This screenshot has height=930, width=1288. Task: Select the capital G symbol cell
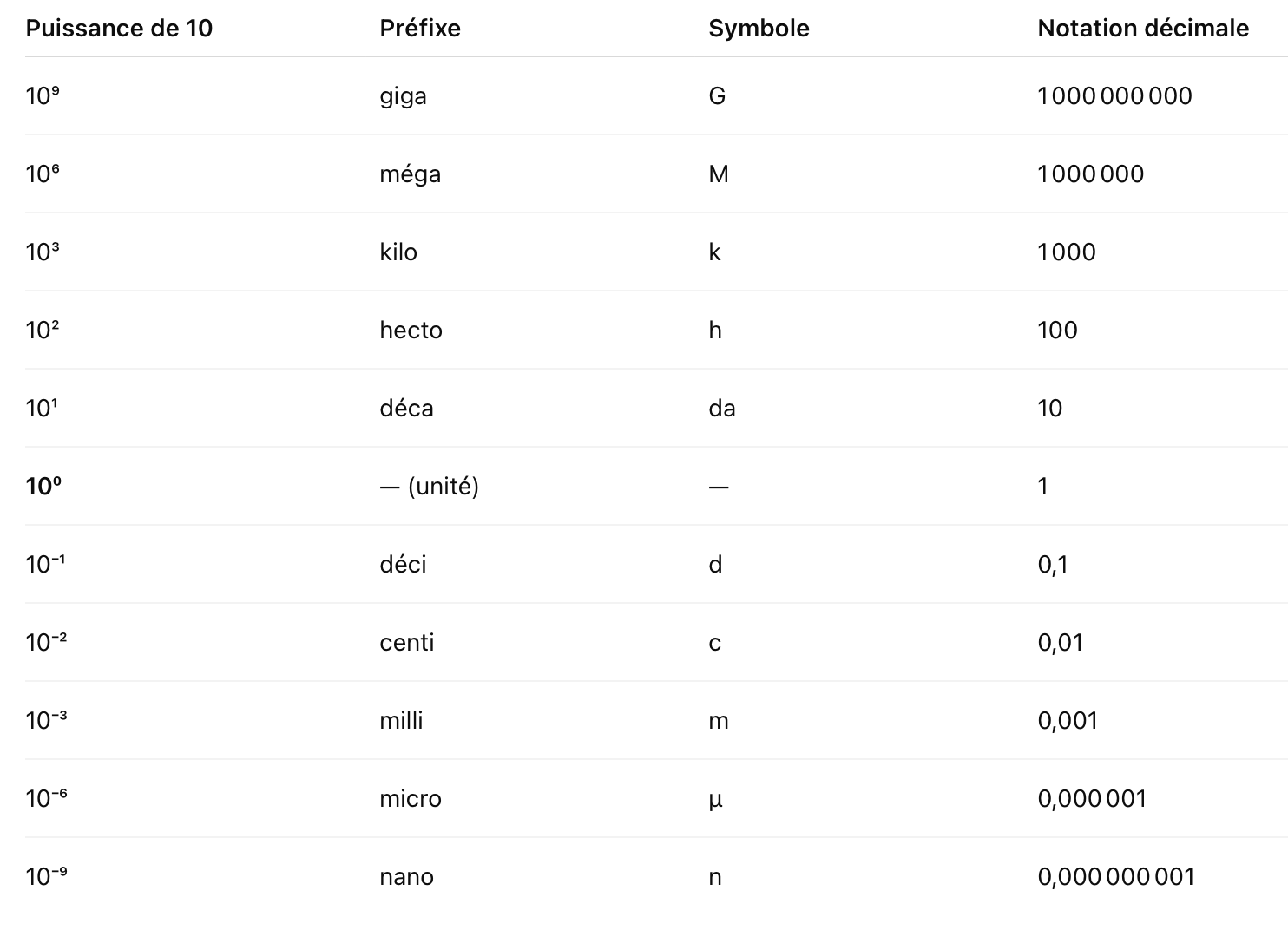click(717, 95)
